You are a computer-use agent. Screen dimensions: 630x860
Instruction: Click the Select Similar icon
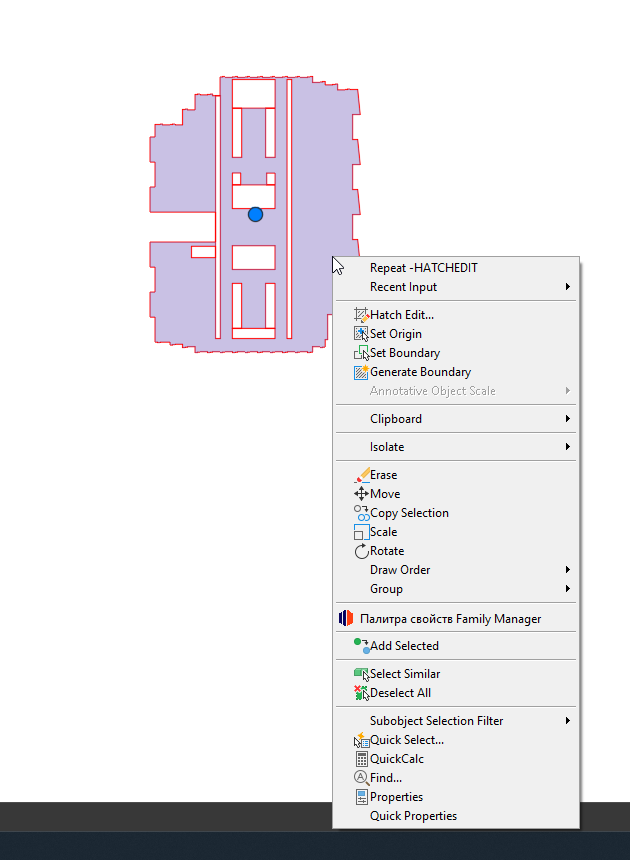(361, 674)
